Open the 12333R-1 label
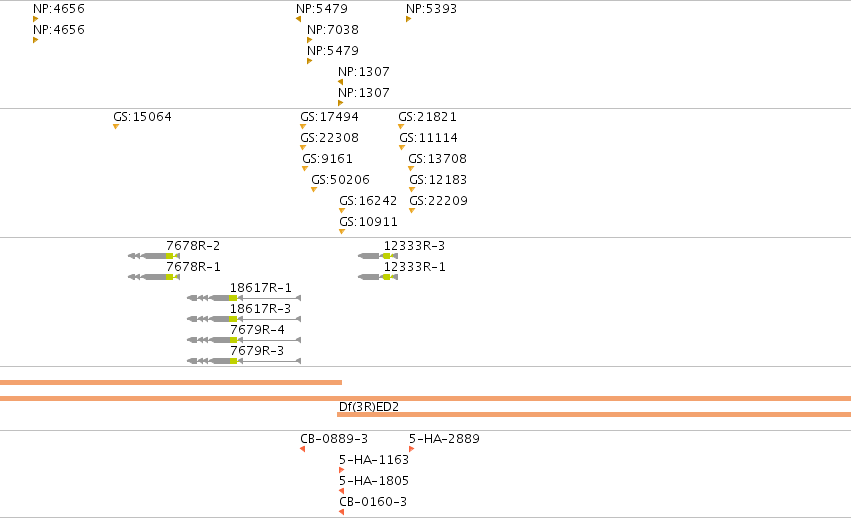This screenshot has height=518, width=851. point(415,267)
